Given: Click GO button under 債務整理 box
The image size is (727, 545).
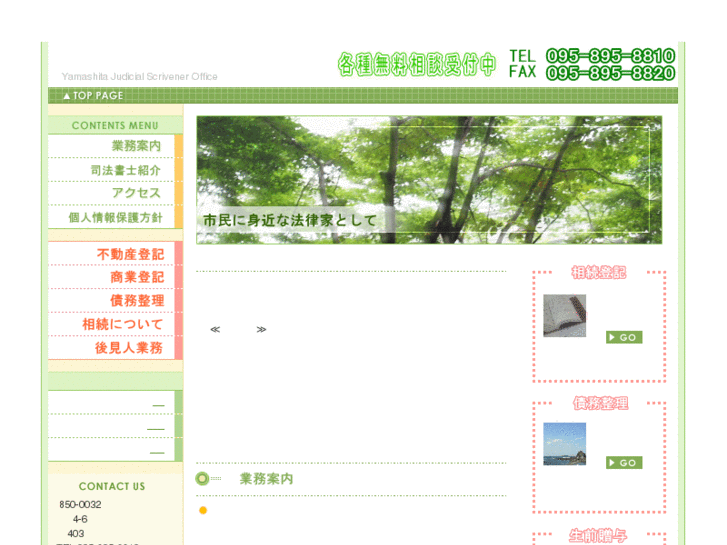Looking at the screenshot, I should 624,462.
